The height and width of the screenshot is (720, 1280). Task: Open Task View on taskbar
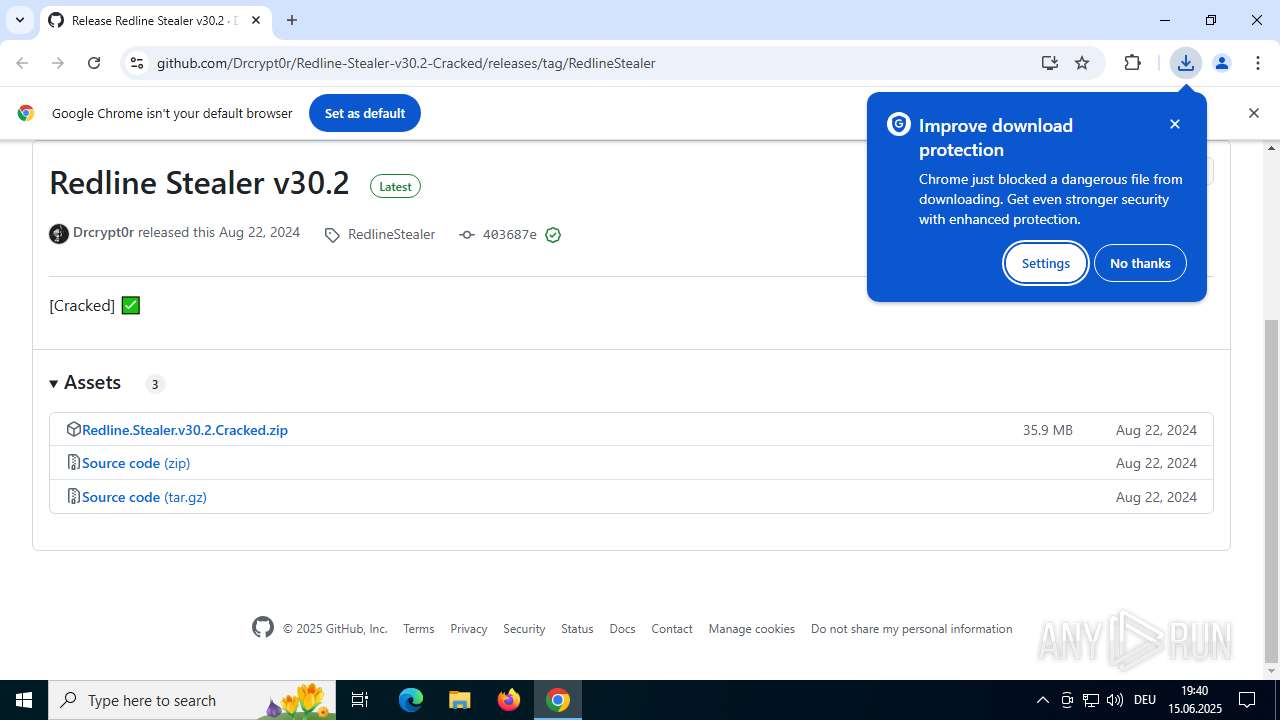pos(361,700)
